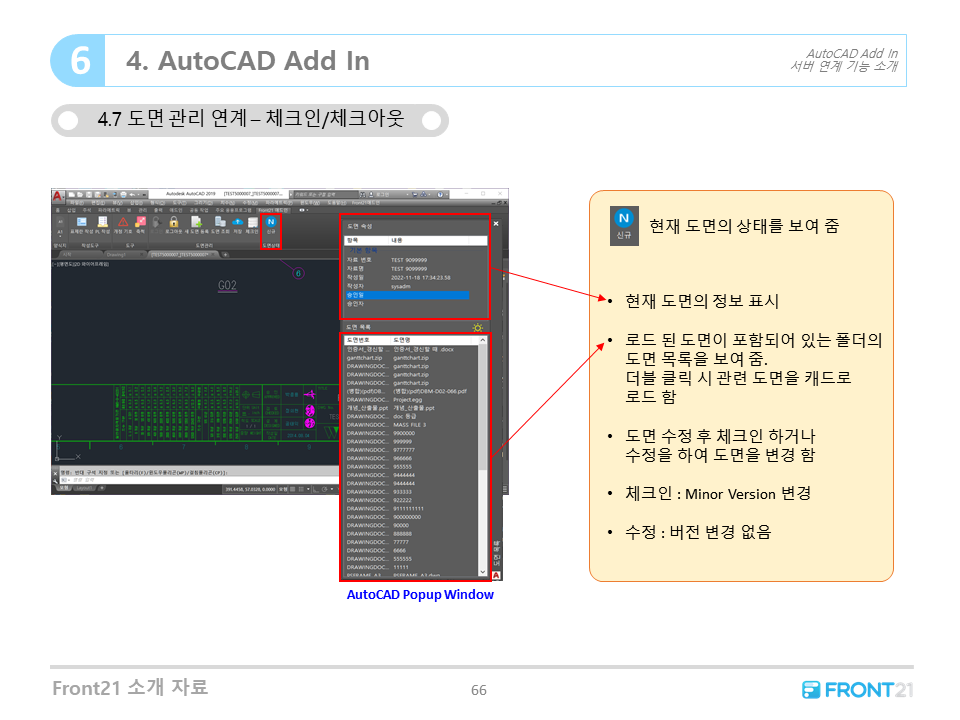
Task: Select the 555555 drawing row
Action: tap(411, 559)
